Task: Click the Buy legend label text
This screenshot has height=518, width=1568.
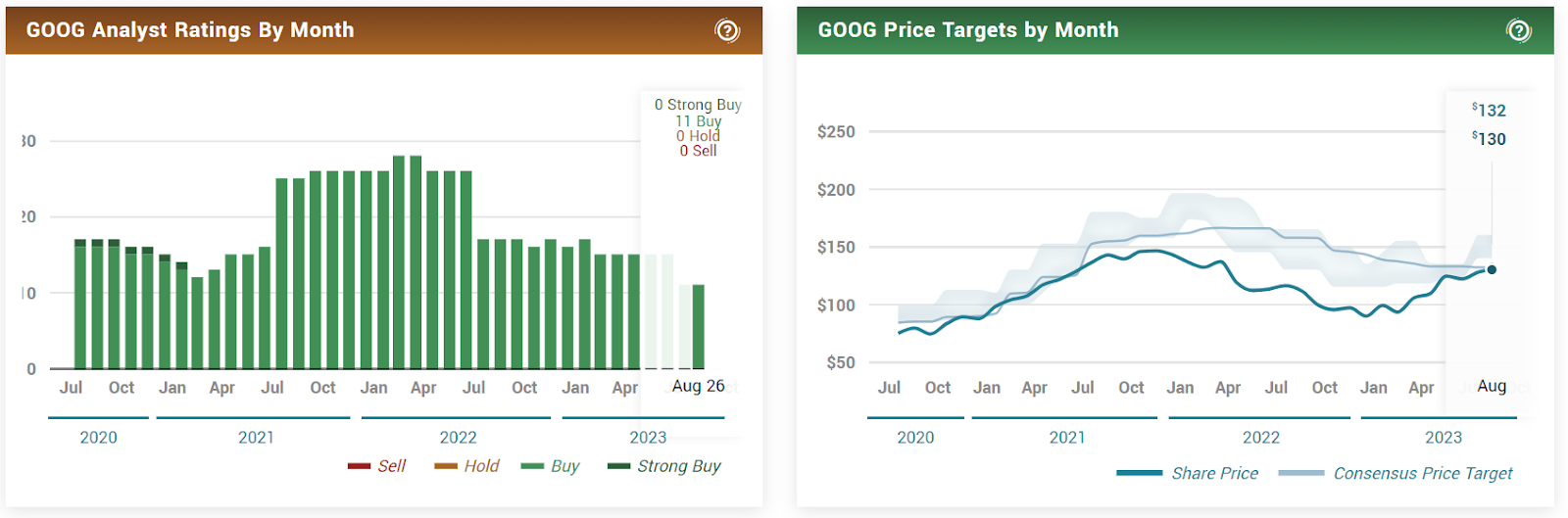Action: click(565, 466)
